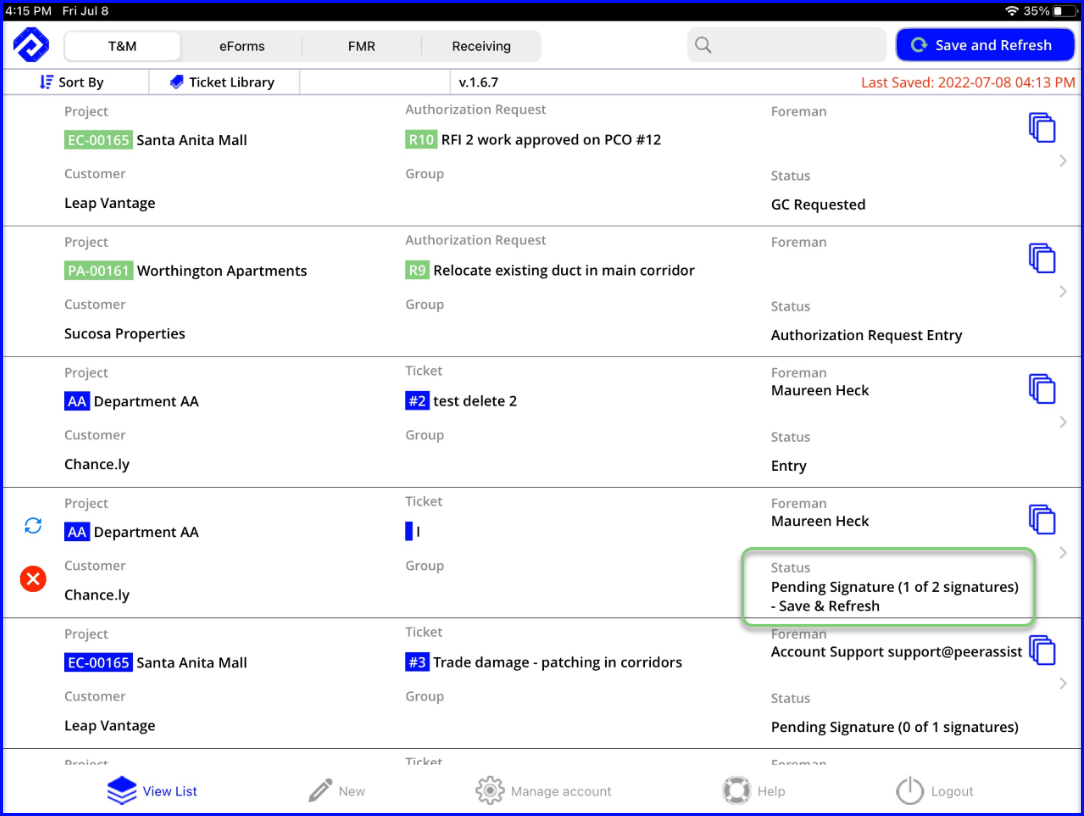Screen dimensions: 1084x816
Task: Tap the app logo icon
Action: [31, 45]
